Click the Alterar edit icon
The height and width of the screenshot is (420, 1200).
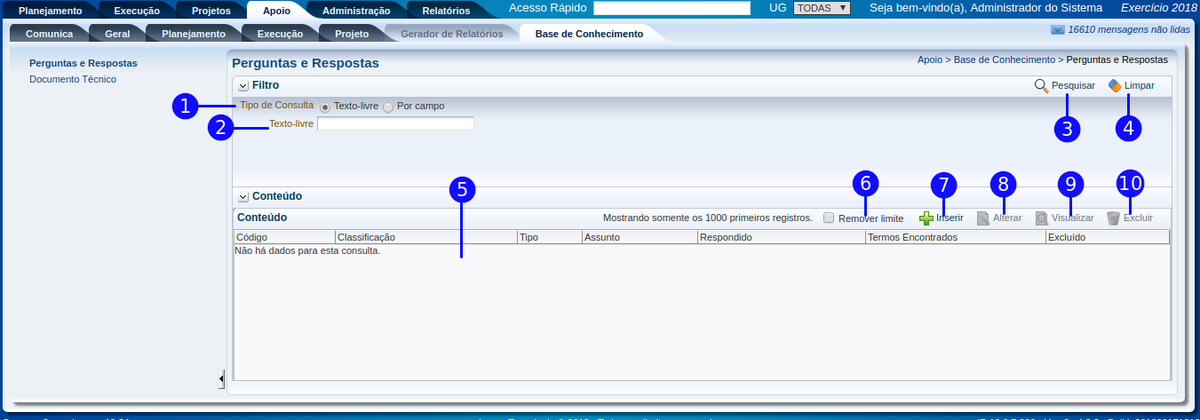coord(983,218)
